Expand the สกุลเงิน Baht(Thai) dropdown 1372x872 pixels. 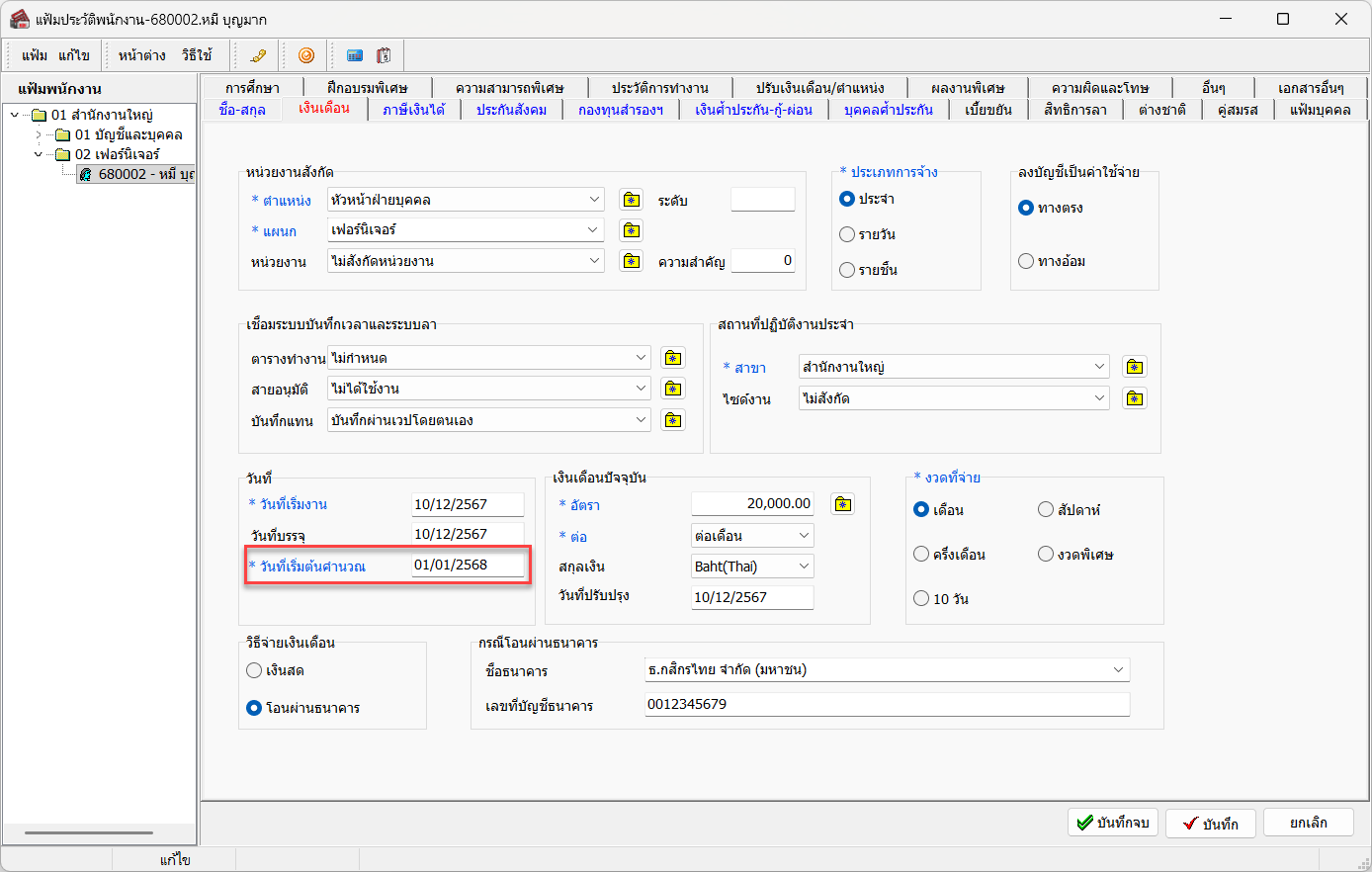coord(804,567)
